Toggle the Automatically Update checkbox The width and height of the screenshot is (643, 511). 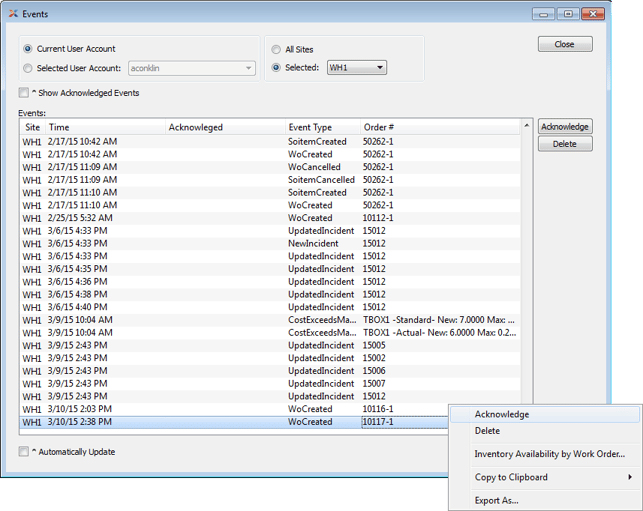(x=24, y=452)
